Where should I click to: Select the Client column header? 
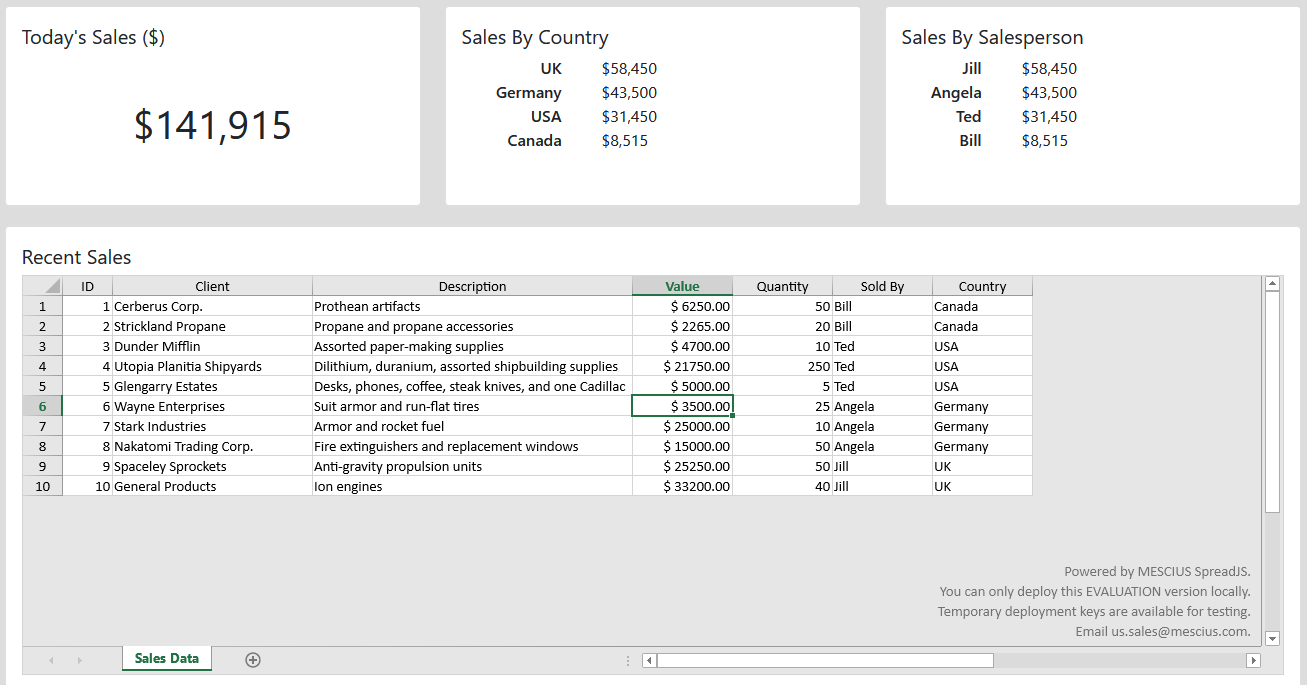pos(212,286)
